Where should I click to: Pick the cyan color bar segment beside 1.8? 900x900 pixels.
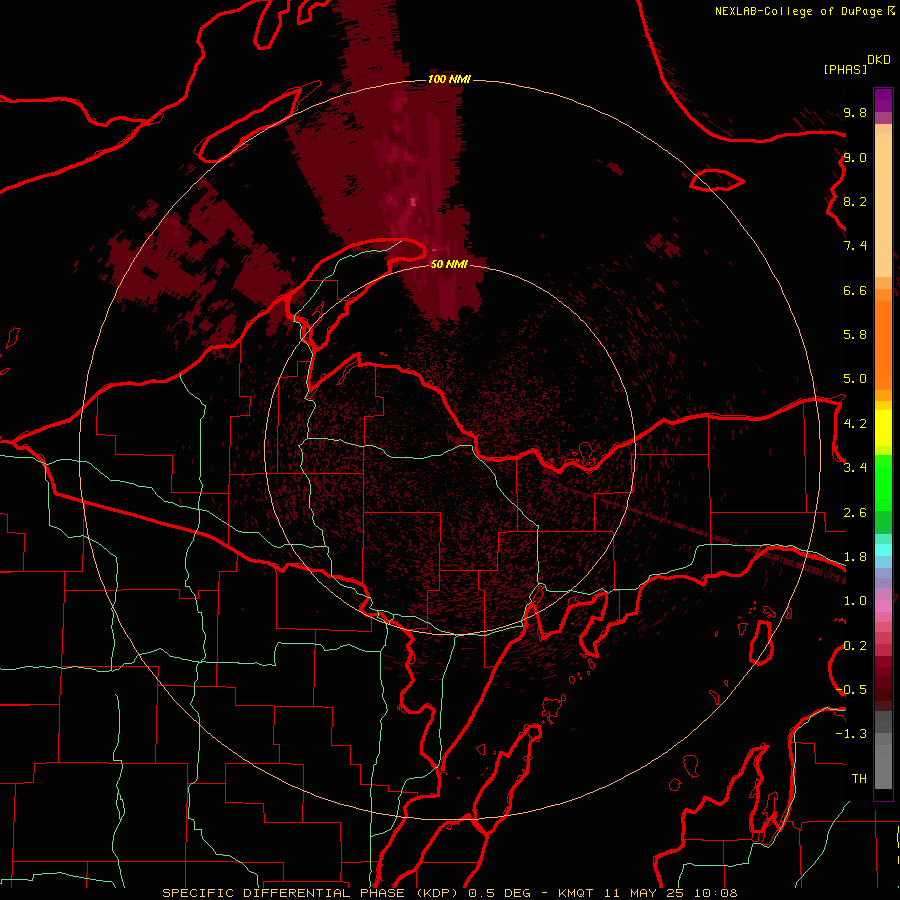tap(883, 550)
